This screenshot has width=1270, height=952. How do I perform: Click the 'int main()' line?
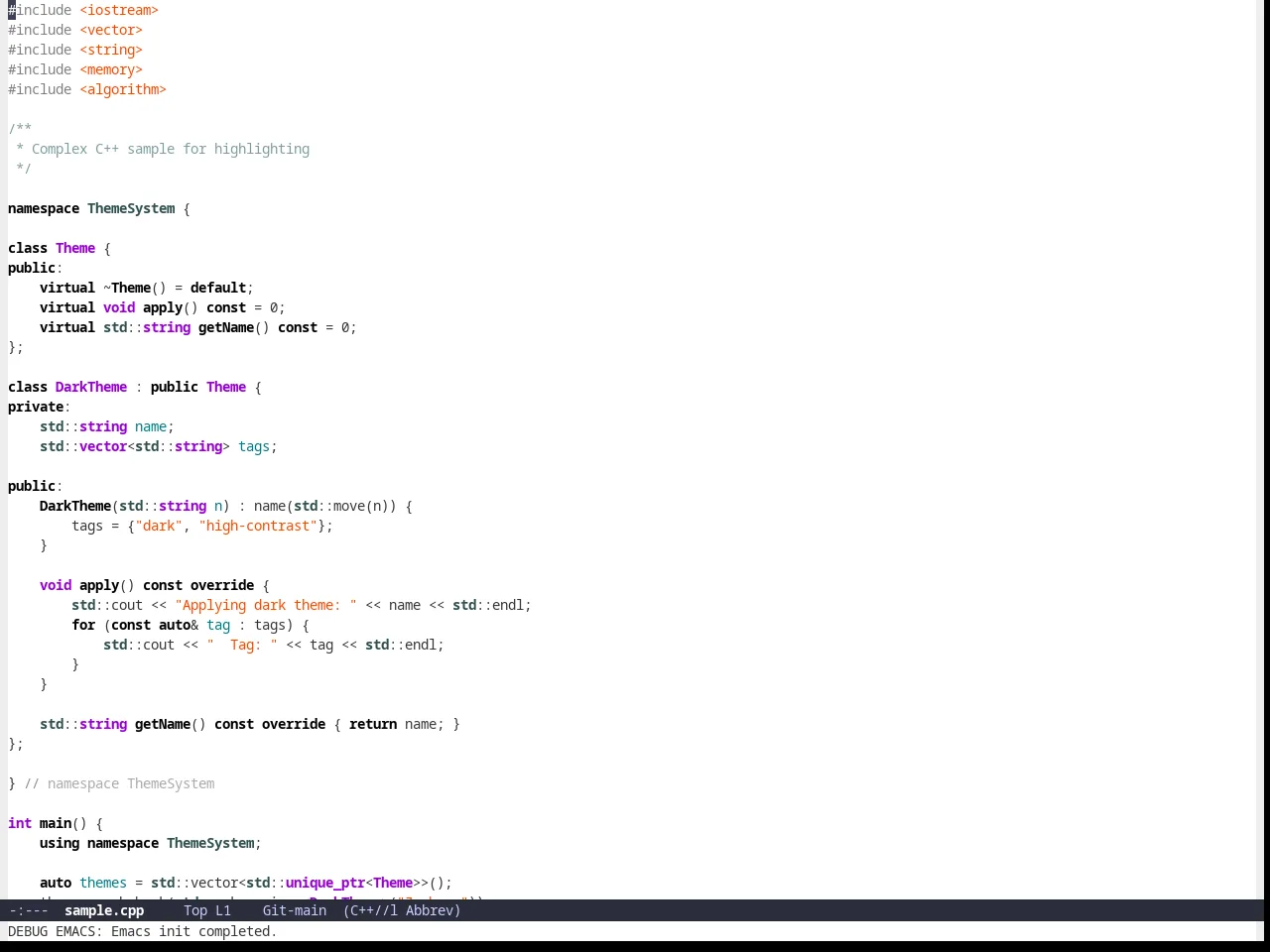coord(56,823)
